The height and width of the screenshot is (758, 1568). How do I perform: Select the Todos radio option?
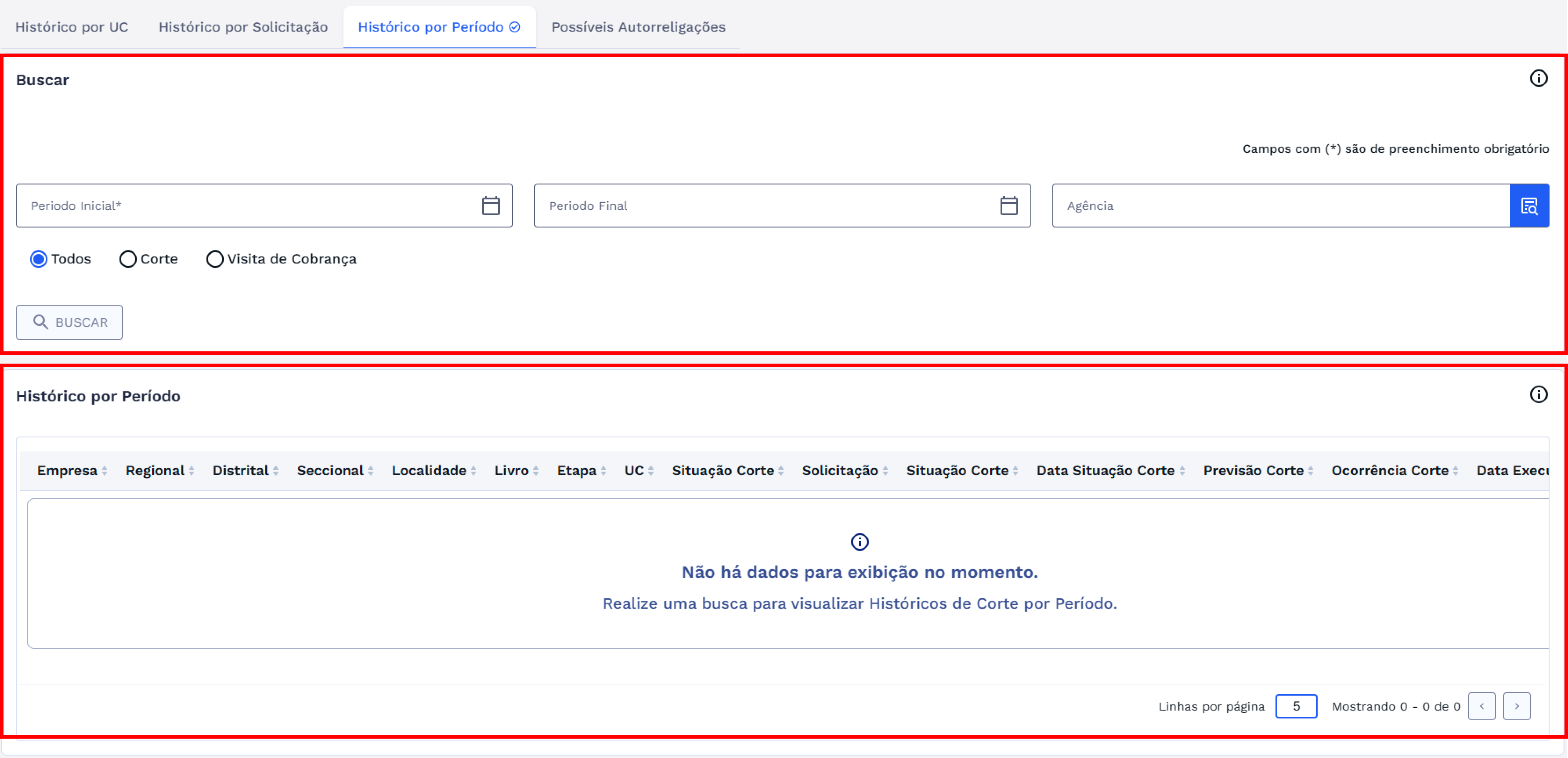tap(39, 260)
